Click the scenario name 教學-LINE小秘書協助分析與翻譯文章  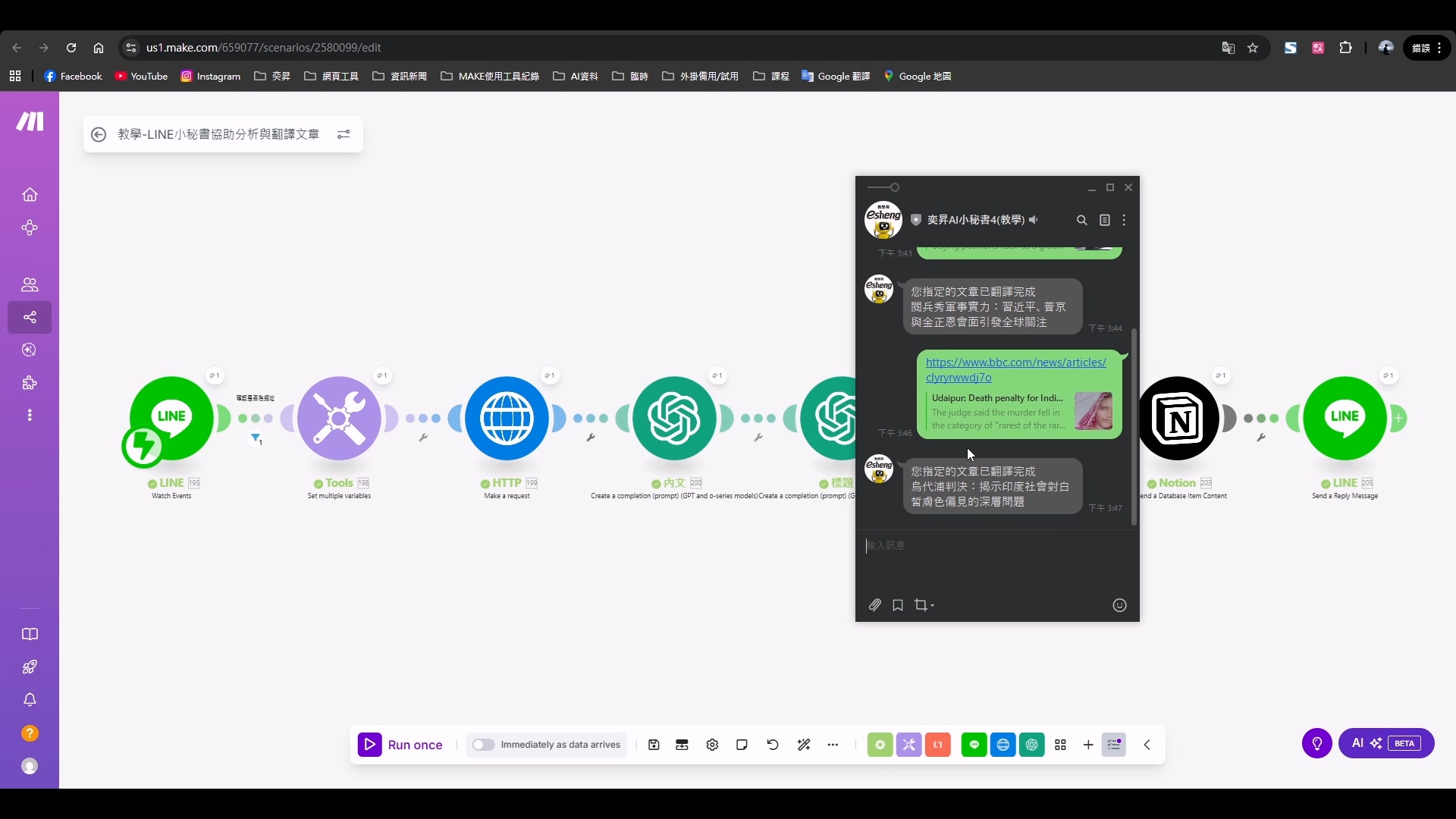pos(218,134)
